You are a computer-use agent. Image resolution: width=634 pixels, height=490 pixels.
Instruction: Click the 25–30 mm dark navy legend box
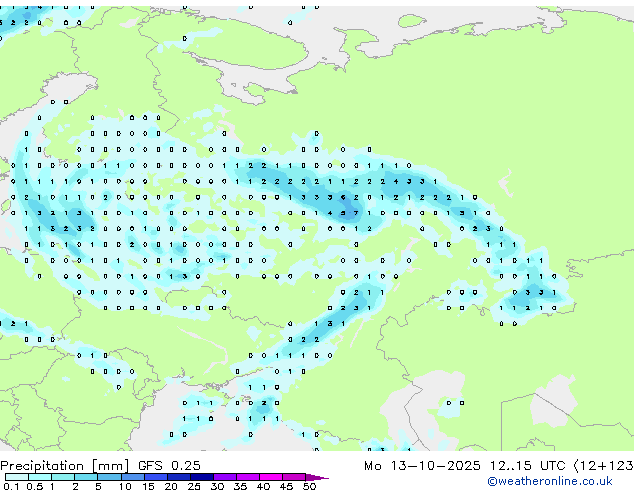click(201, 477)
